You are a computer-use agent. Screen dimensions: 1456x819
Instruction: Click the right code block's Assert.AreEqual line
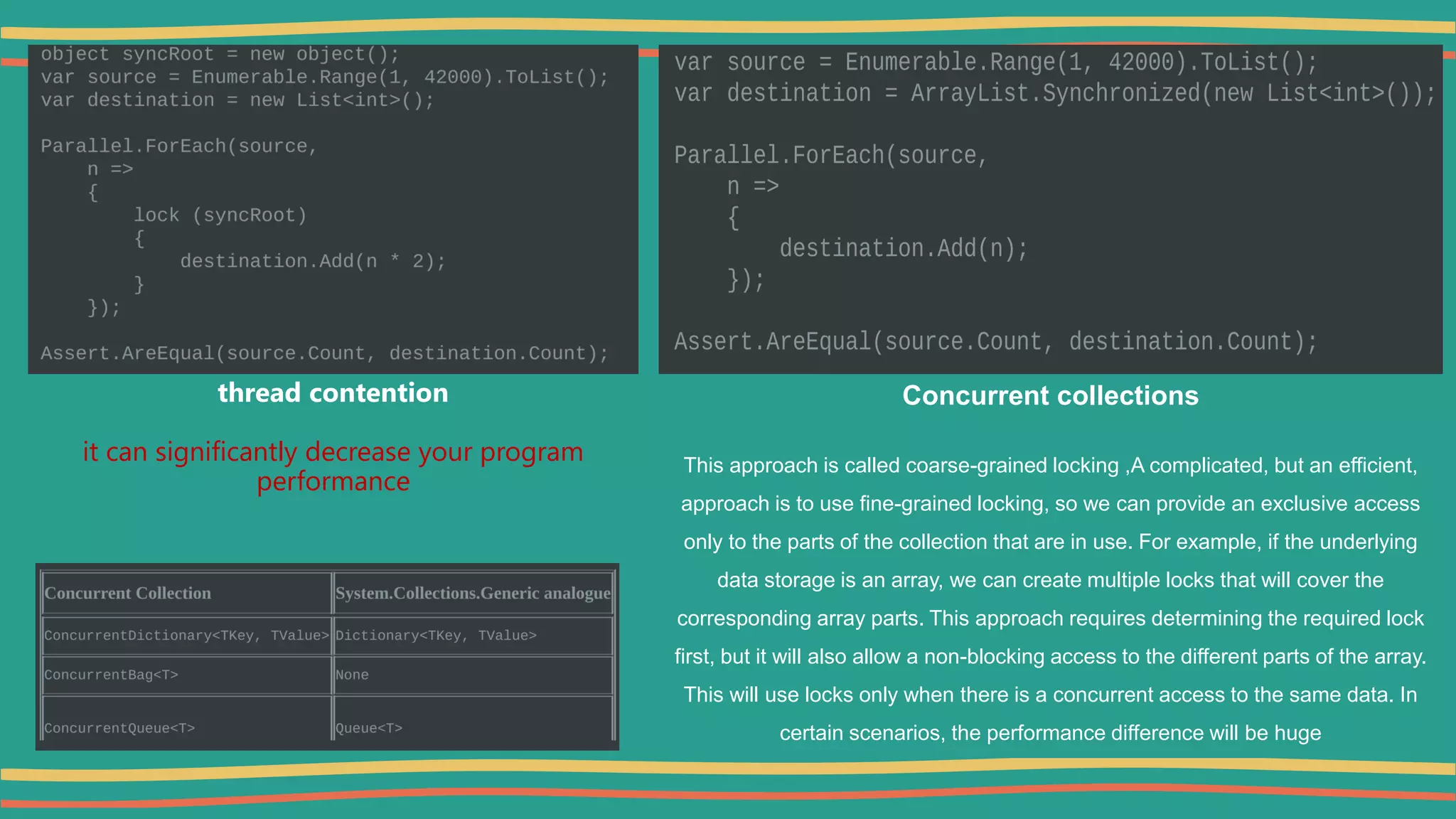pos(995,341)
